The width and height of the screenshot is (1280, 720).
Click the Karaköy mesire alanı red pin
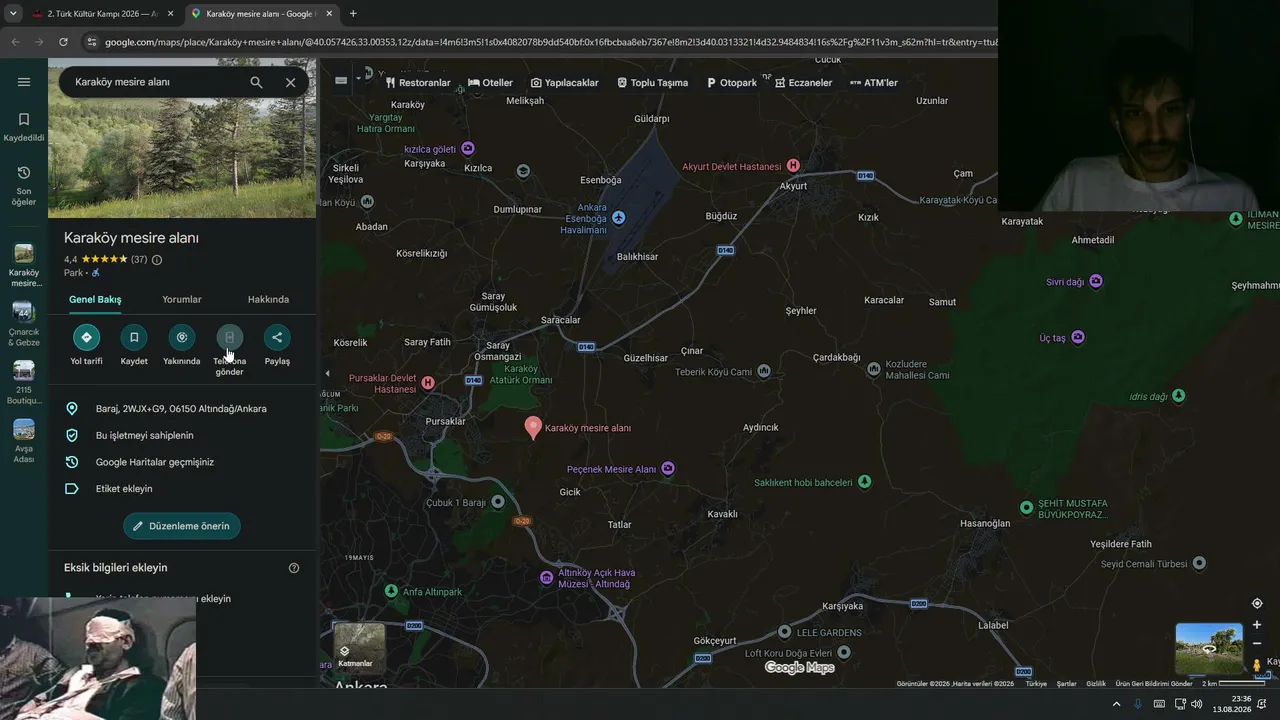point(533,427)
